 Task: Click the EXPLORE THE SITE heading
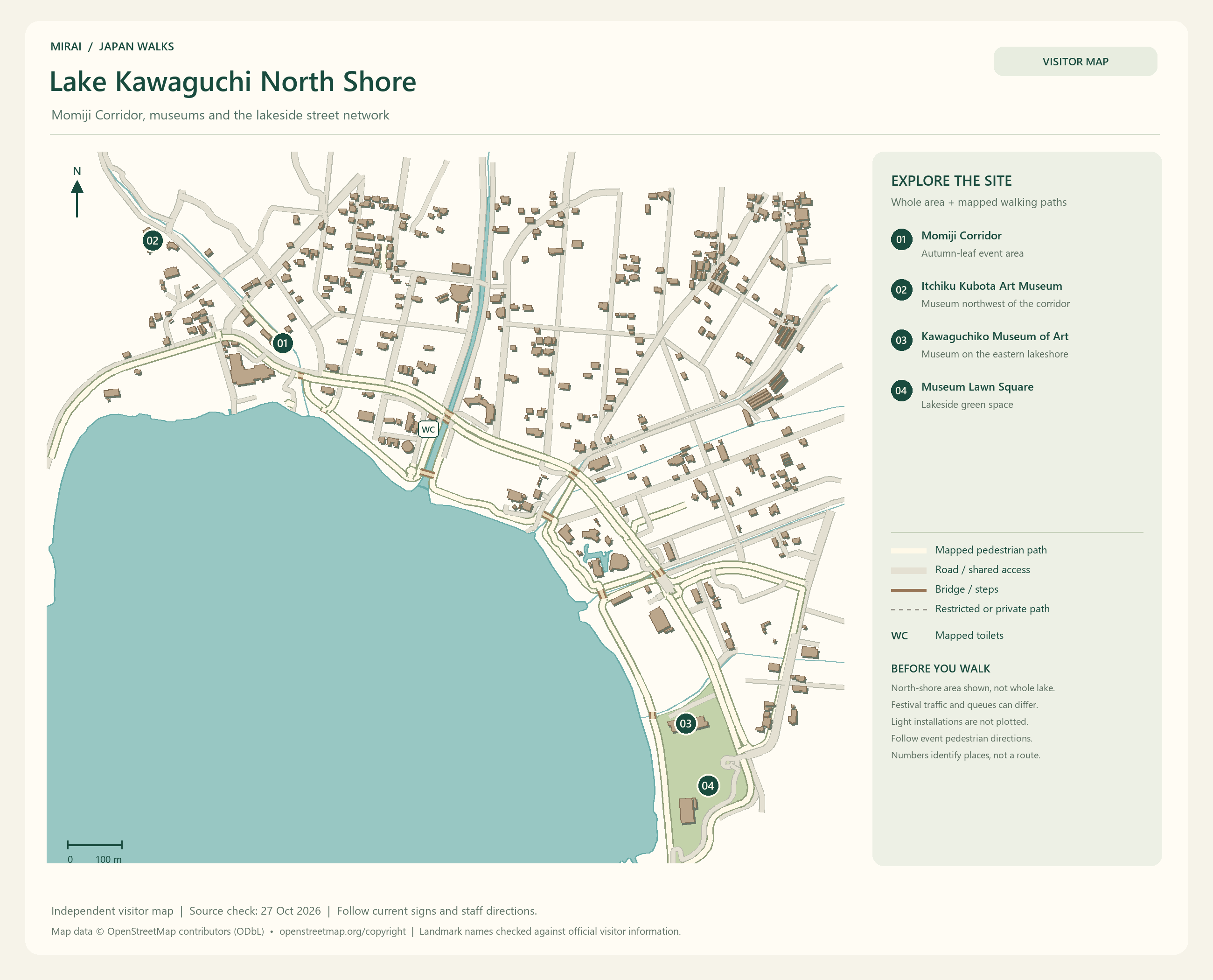[951, 181]
